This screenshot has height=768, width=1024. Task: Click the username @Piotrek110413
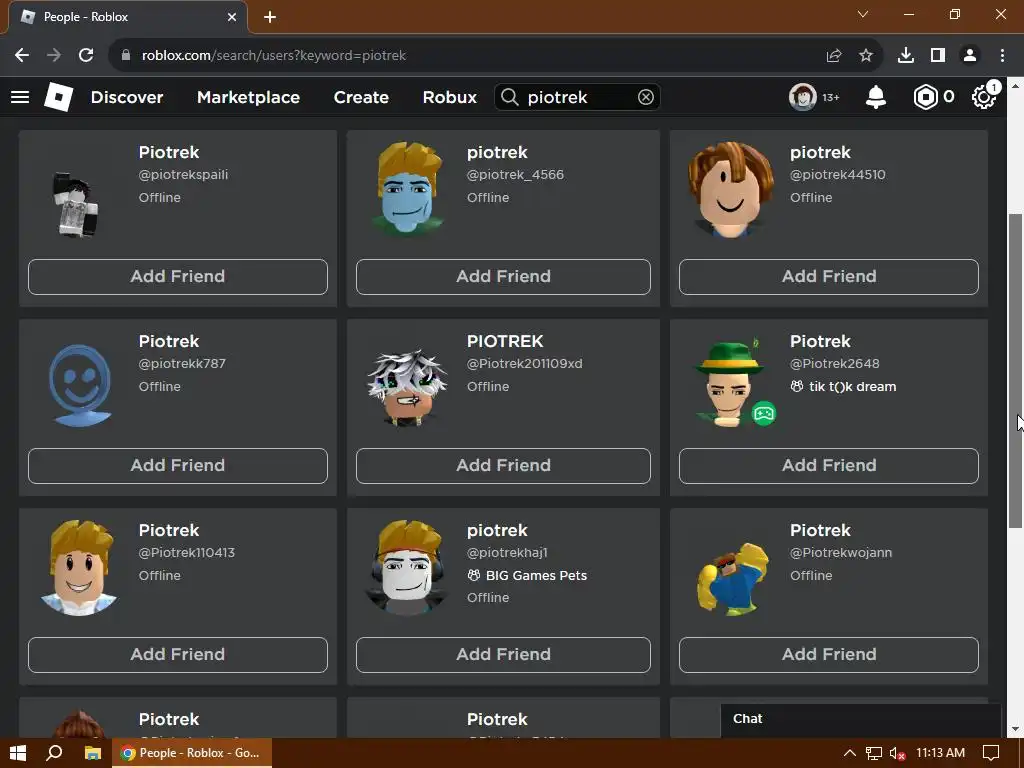186,552
